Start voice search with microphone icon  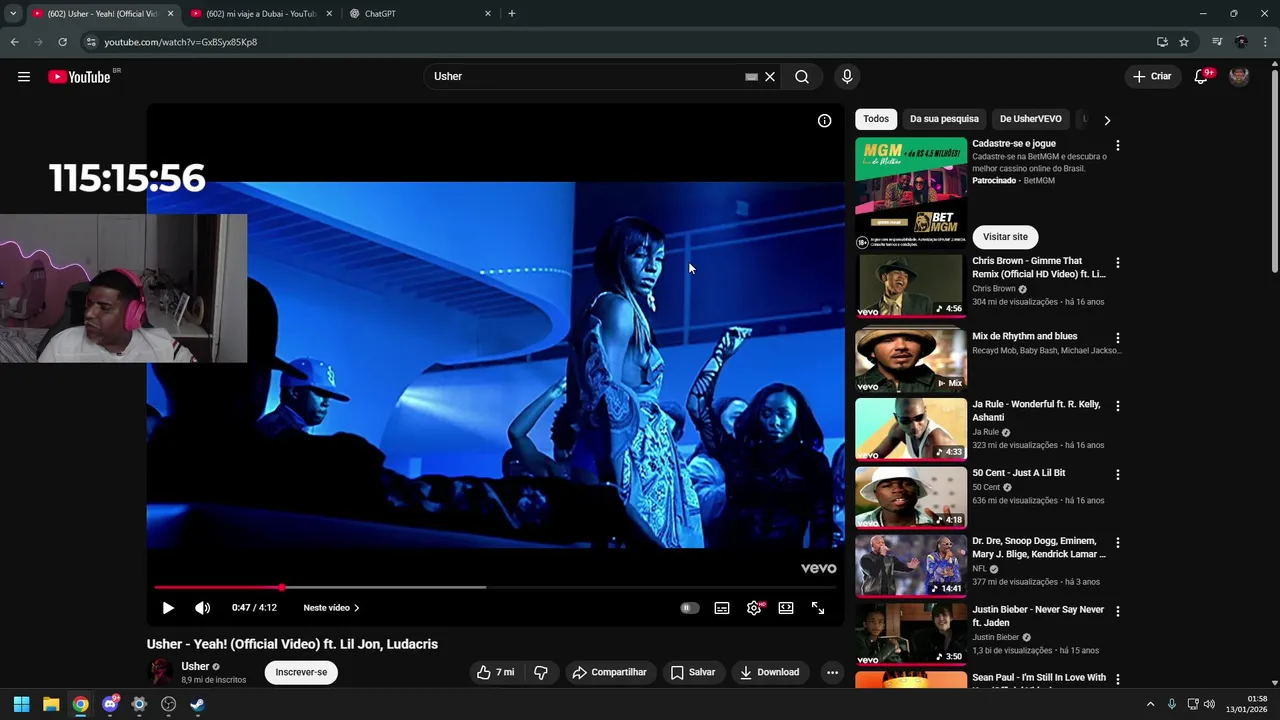[847, 77]
